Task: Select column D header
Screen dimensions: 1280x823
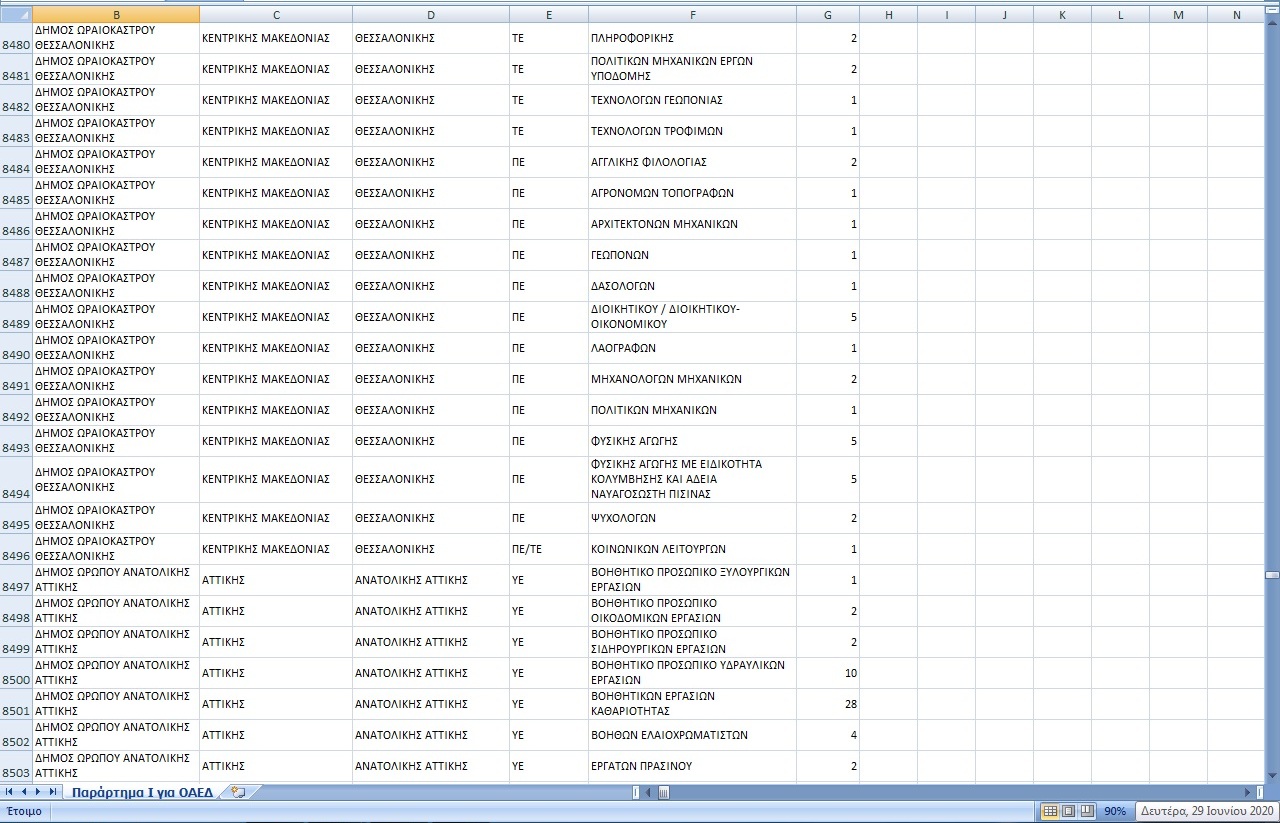Action: [x=431, y=15]
